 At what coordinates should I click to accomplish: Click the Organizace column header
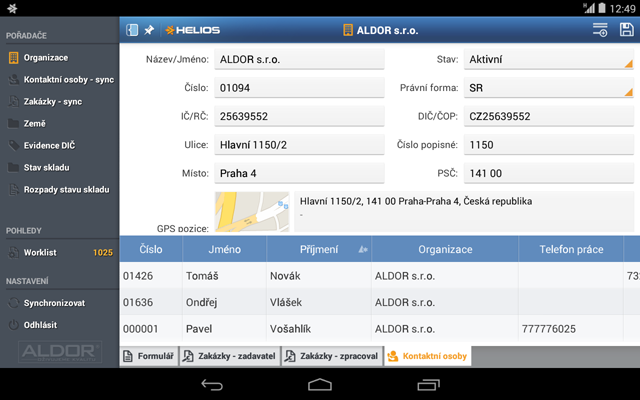pyautogui.click(x=445, y=249)
